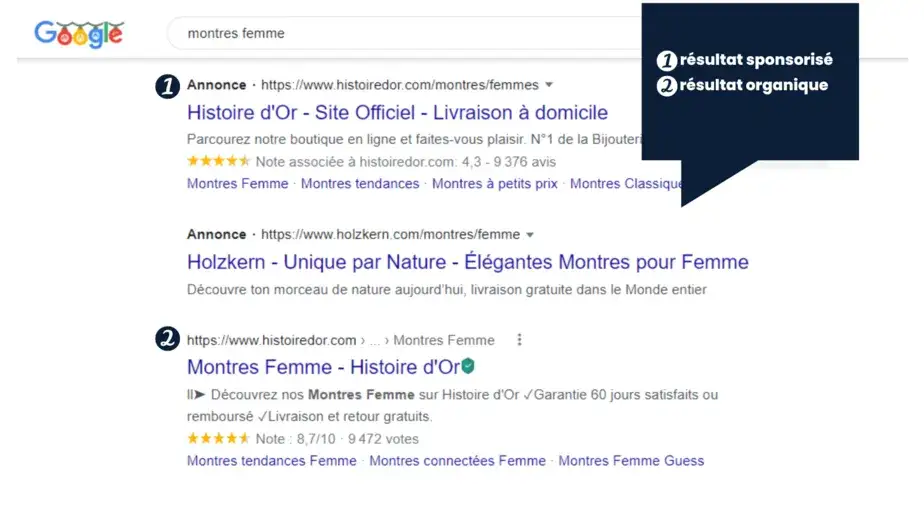The height and width of the screenshot is (521, 924).
Task: Open 'Histoire d'Or - Site Officiel - Livraison à domicile'
Action: pyautogui.click(x=397, y=113)
